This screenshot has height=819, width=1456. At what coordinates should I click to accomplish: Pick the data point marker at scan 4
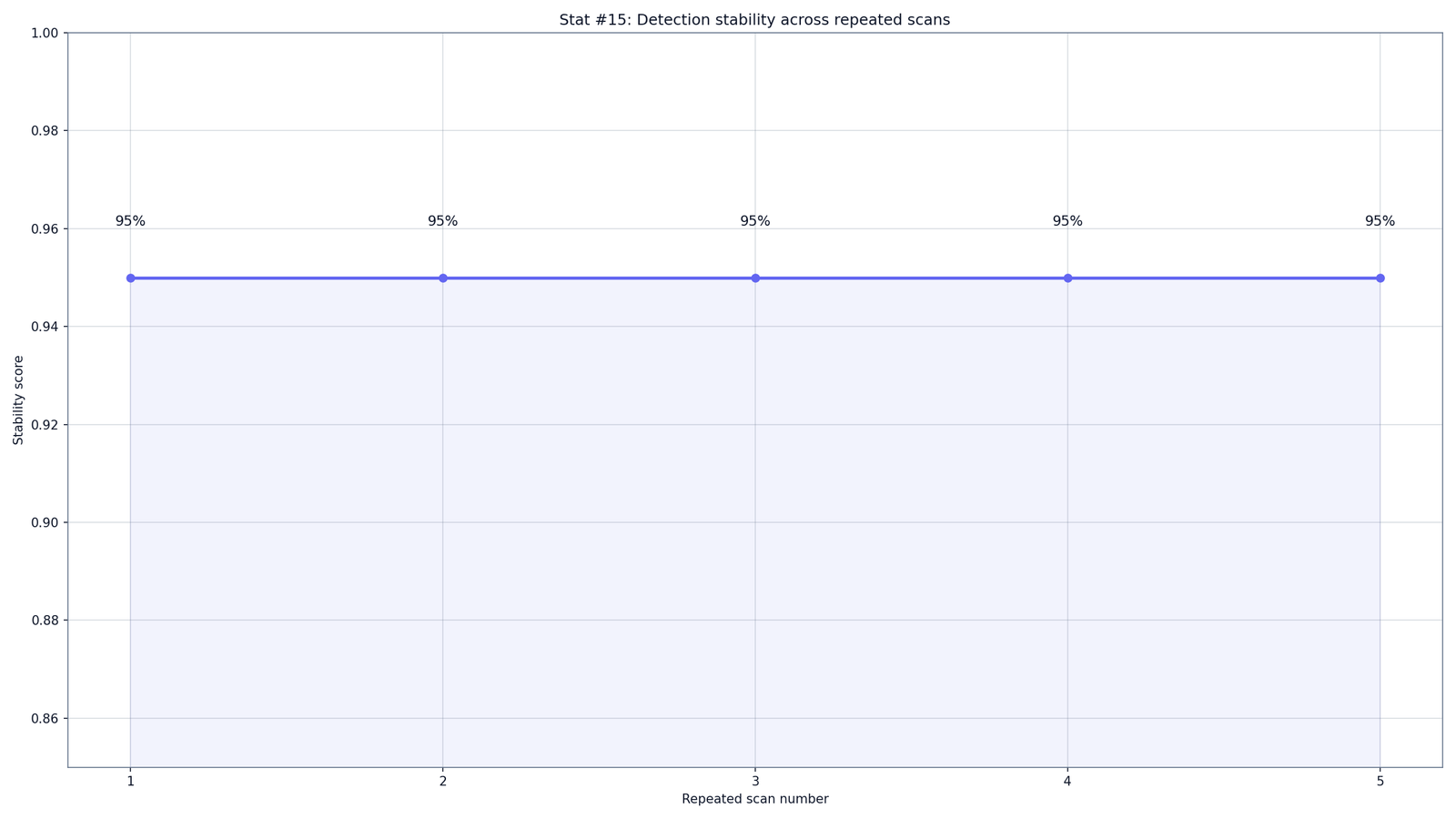(1067, 278)
